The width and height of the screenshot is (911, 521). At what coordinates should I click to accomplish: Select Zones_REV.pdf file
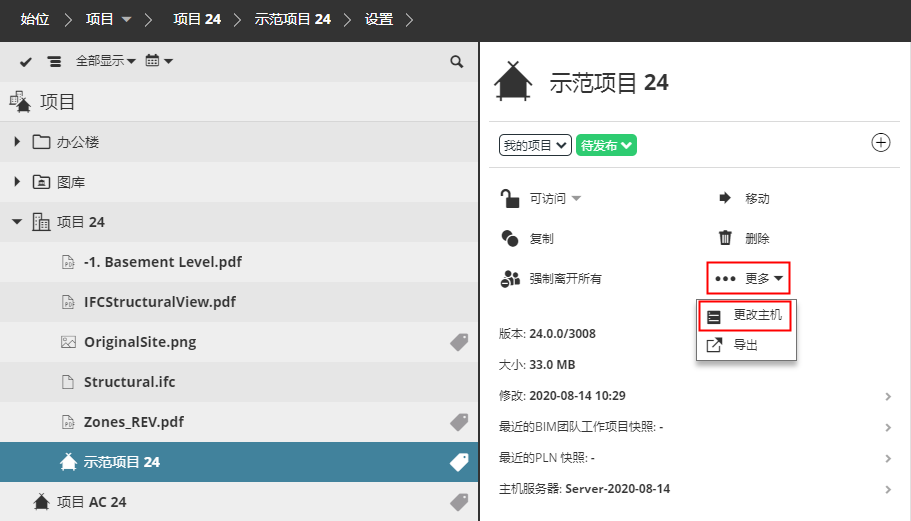click(239, 422)
